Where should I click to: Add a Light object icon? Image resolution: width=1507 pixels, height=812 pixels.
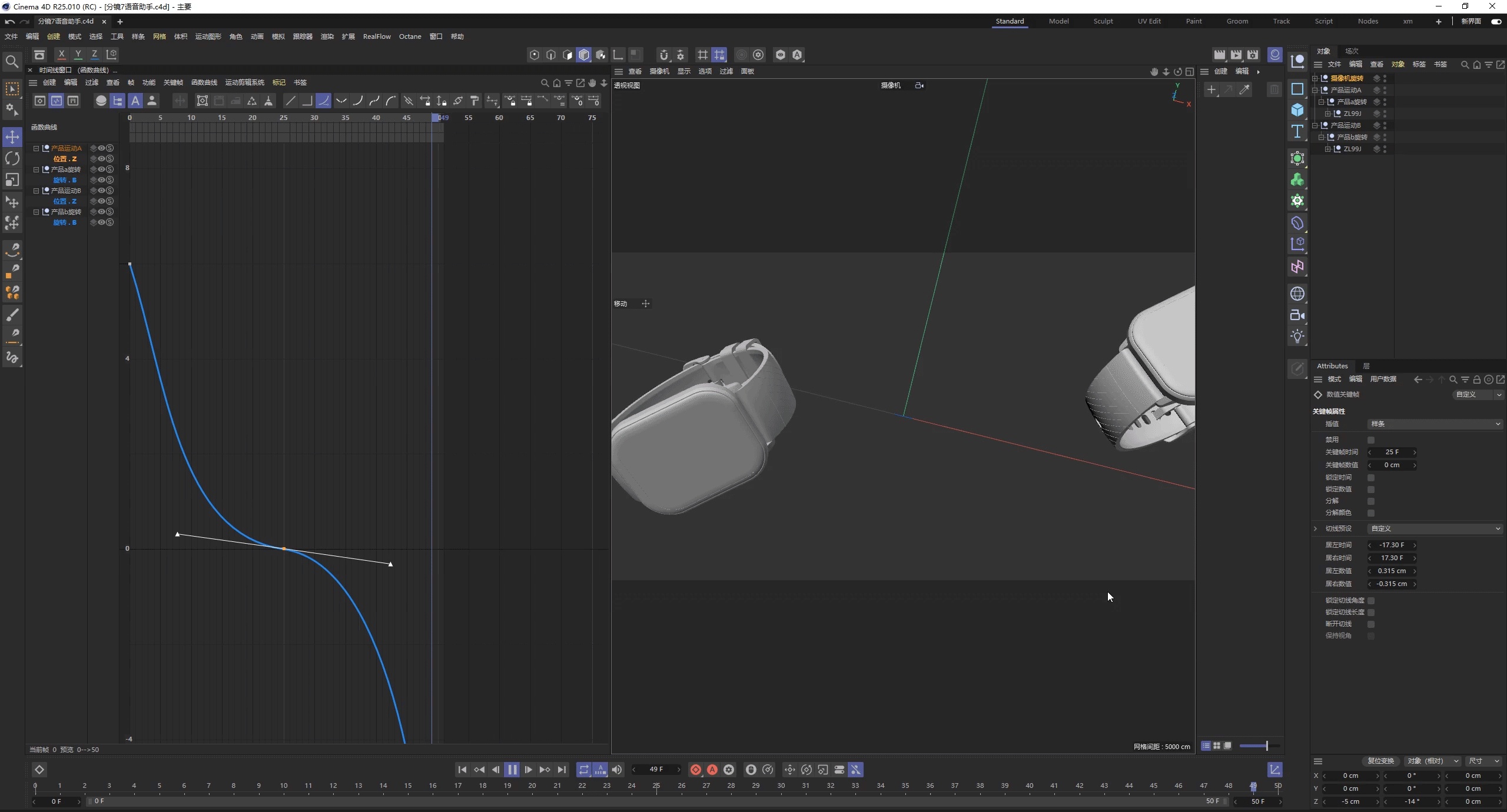tap(1297, 337)
